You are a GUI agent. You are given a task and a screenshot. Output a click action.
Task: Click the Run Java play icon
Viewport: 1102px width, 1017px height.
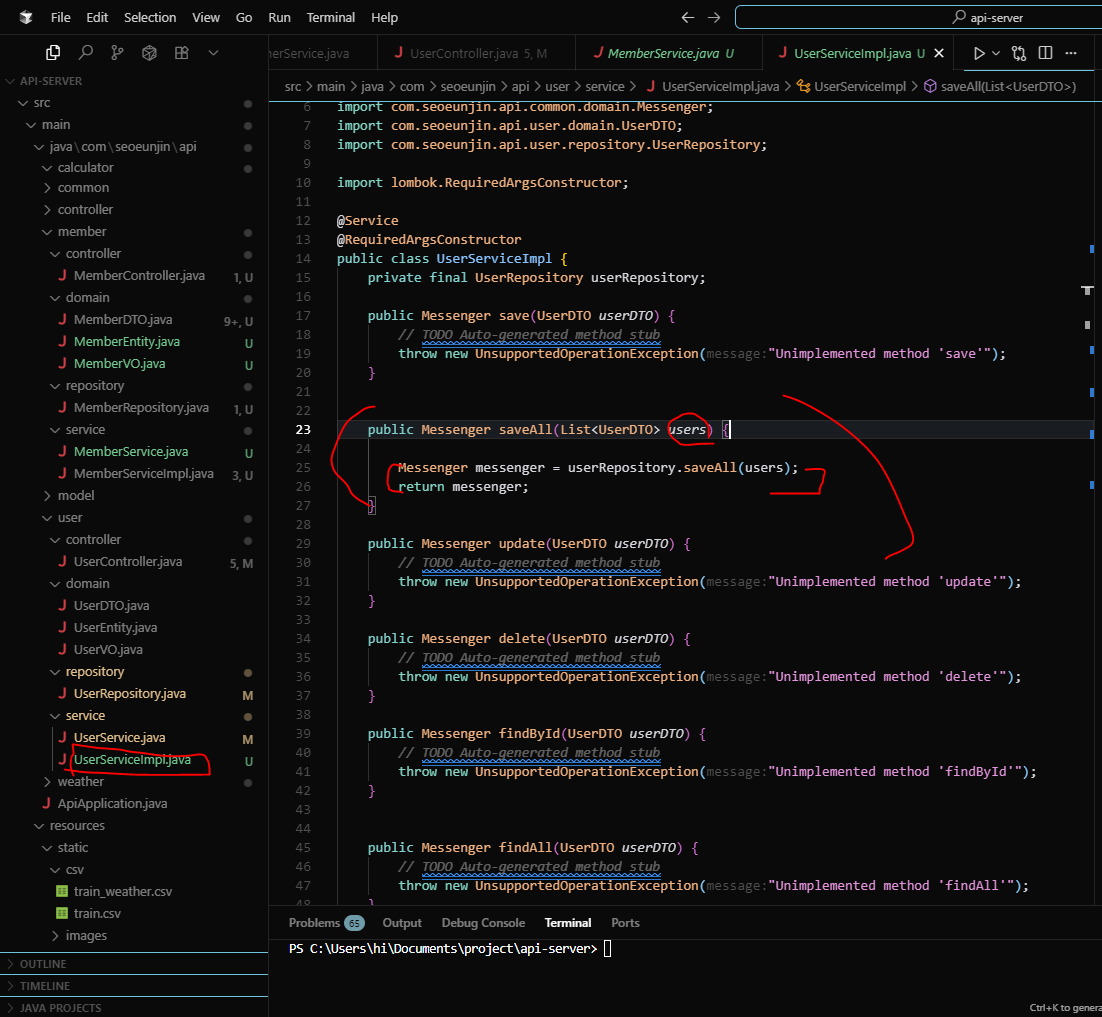click(978, 53)
